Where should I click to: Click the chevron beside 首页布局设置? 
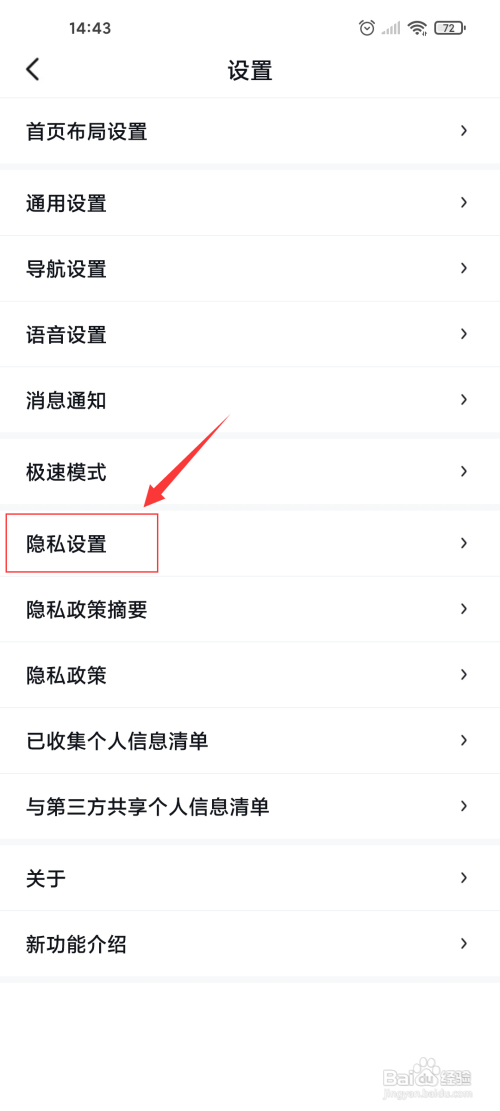click(x=464, y=130)
